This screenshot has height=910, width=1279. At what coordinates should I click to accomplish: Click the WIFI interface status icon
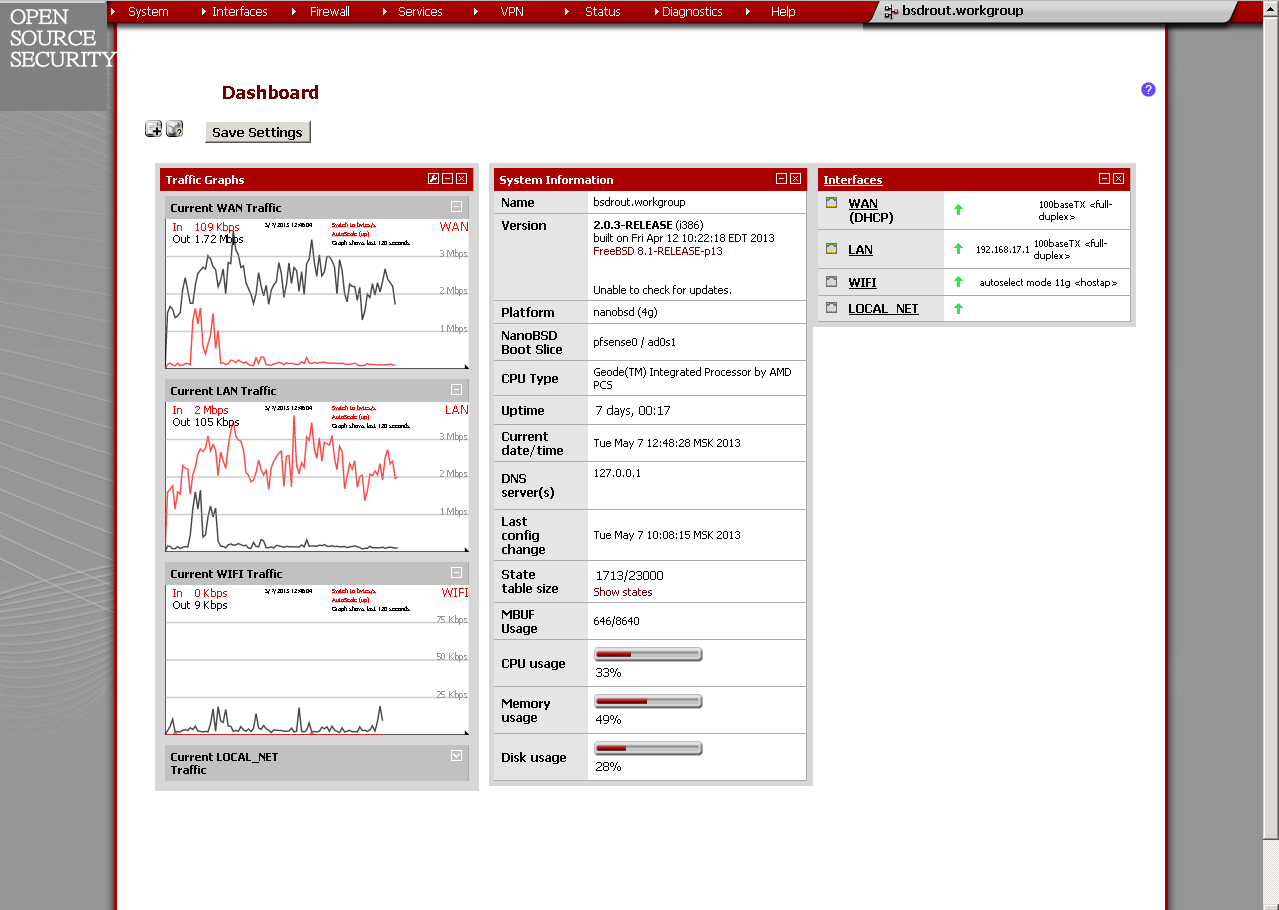831,282
